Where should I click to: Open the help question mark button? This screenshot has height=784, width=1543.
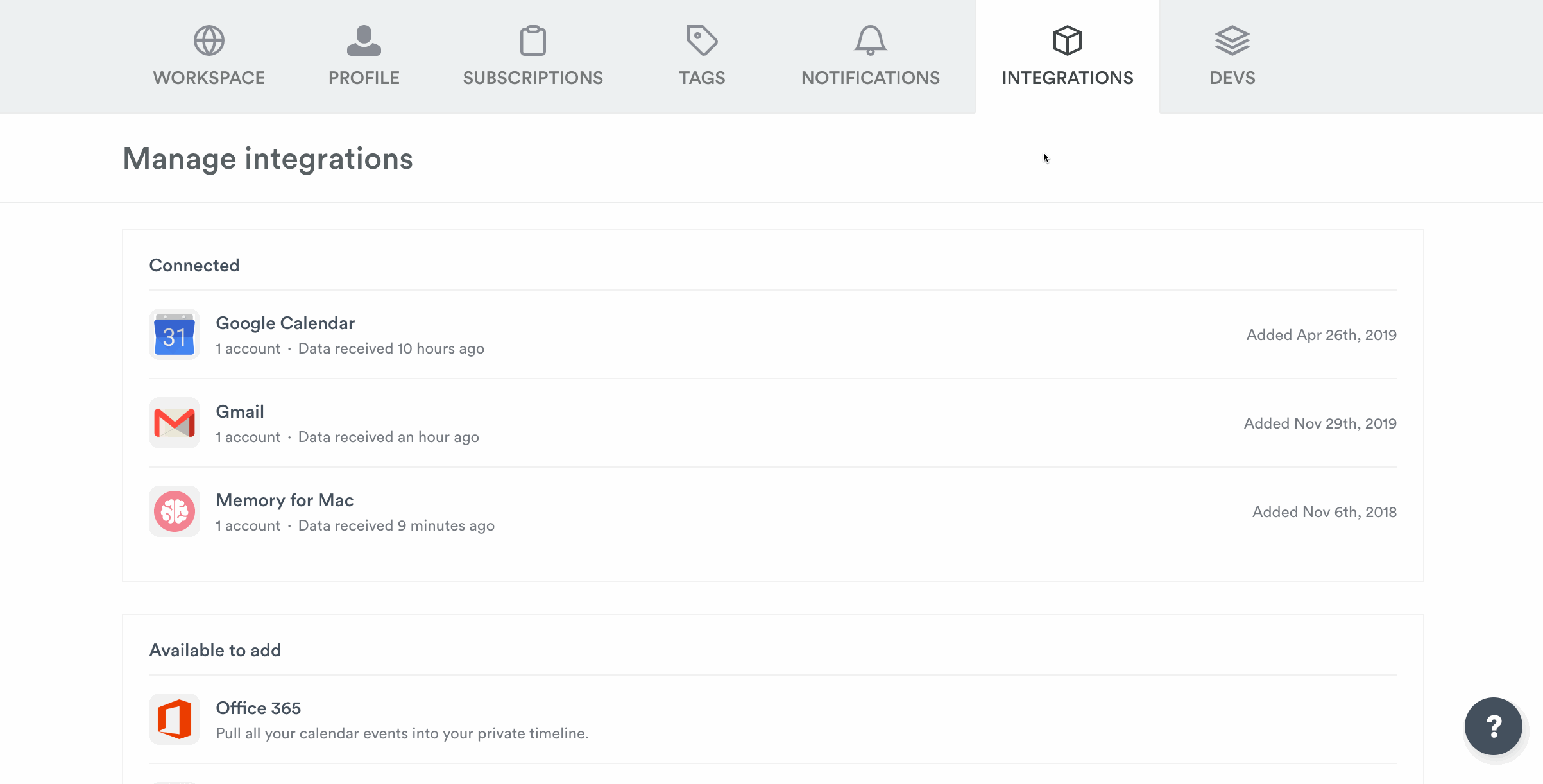tap(1494, 727)
